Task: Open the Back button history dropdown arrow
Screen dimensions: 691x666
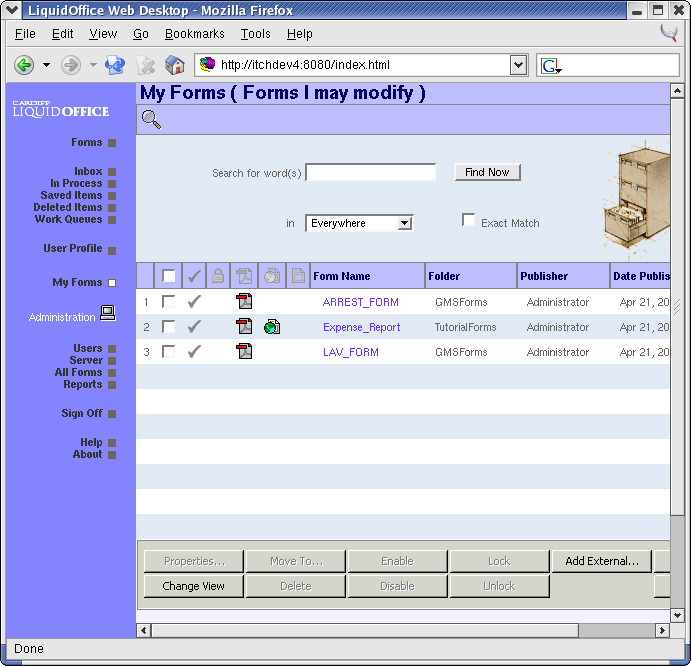Action: click(x=46, y=65)
